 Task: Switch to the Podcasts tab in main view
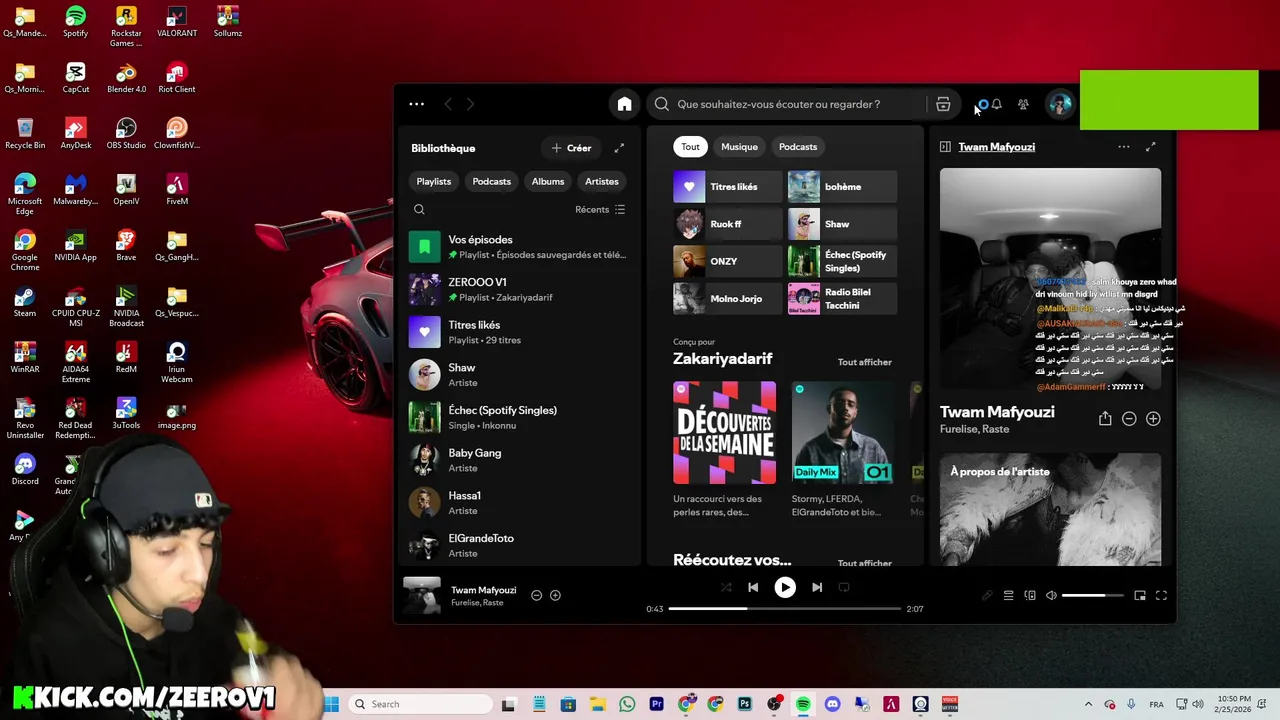[798, 147]
